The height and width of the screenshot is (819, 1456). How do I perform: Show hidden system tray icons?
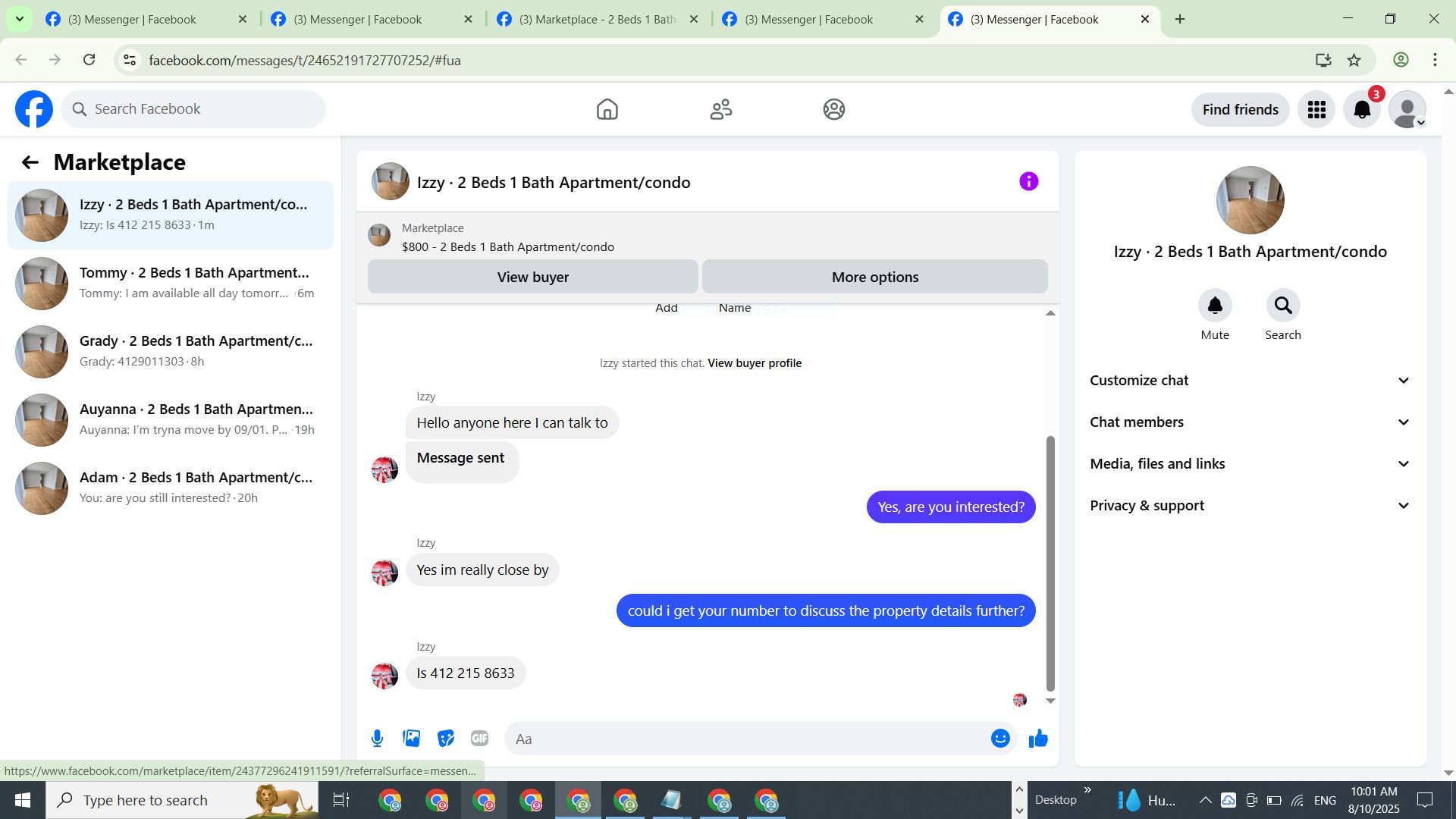click(x=1205, y=800)
